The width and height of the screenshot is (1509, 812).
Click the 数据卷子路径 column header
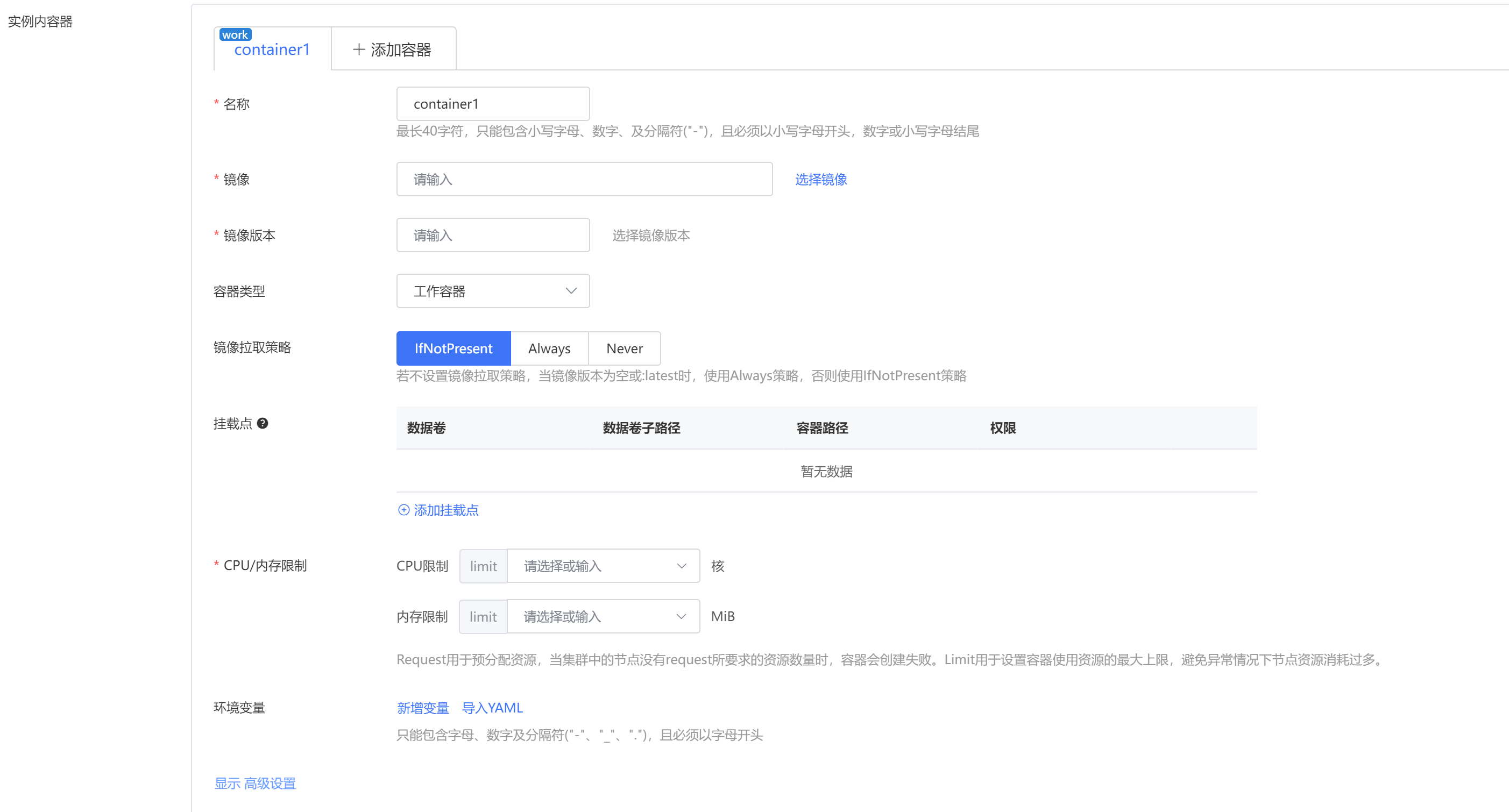(x=641, y=428)
